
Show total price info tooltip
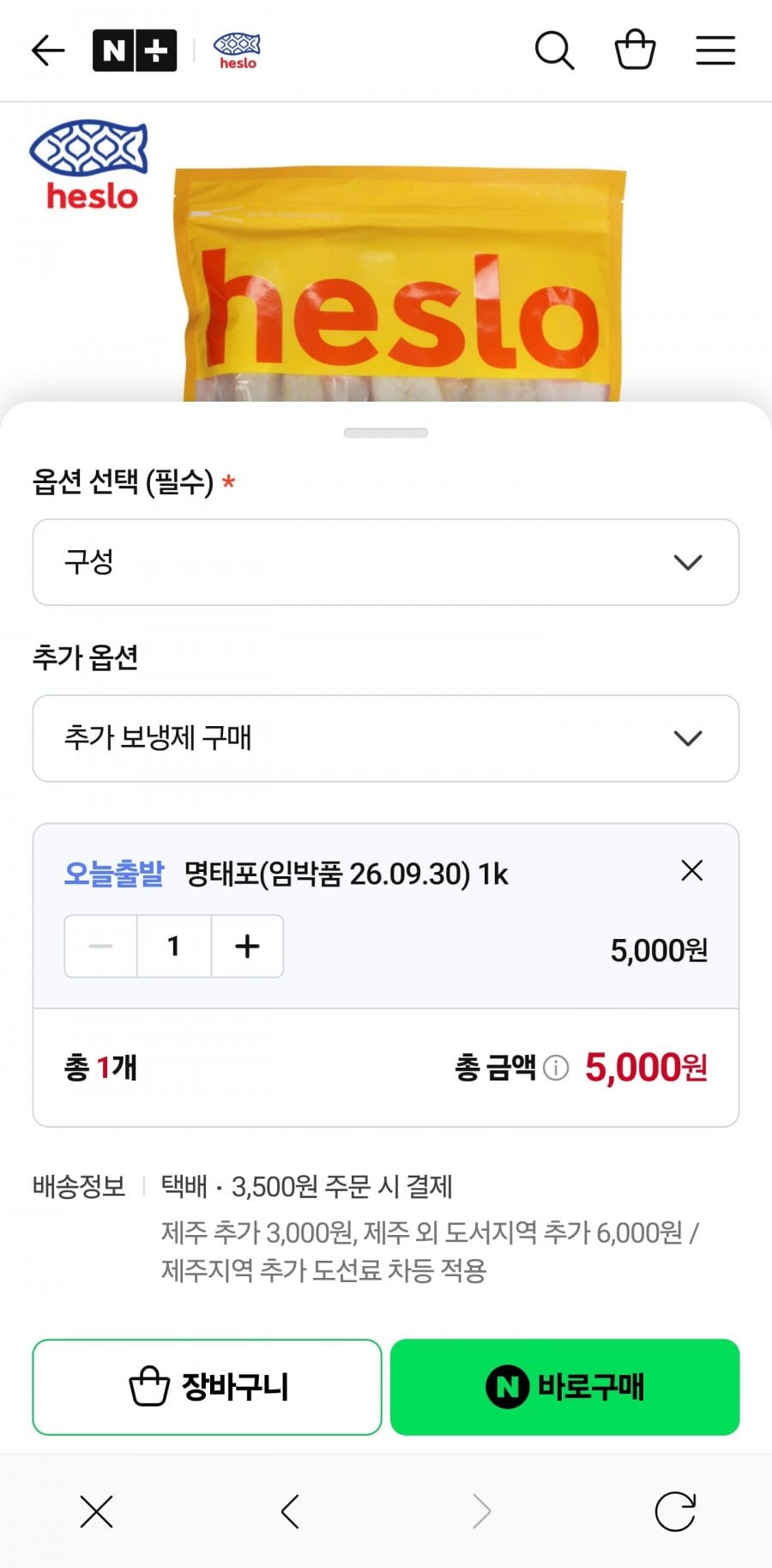pos(556,1068)
